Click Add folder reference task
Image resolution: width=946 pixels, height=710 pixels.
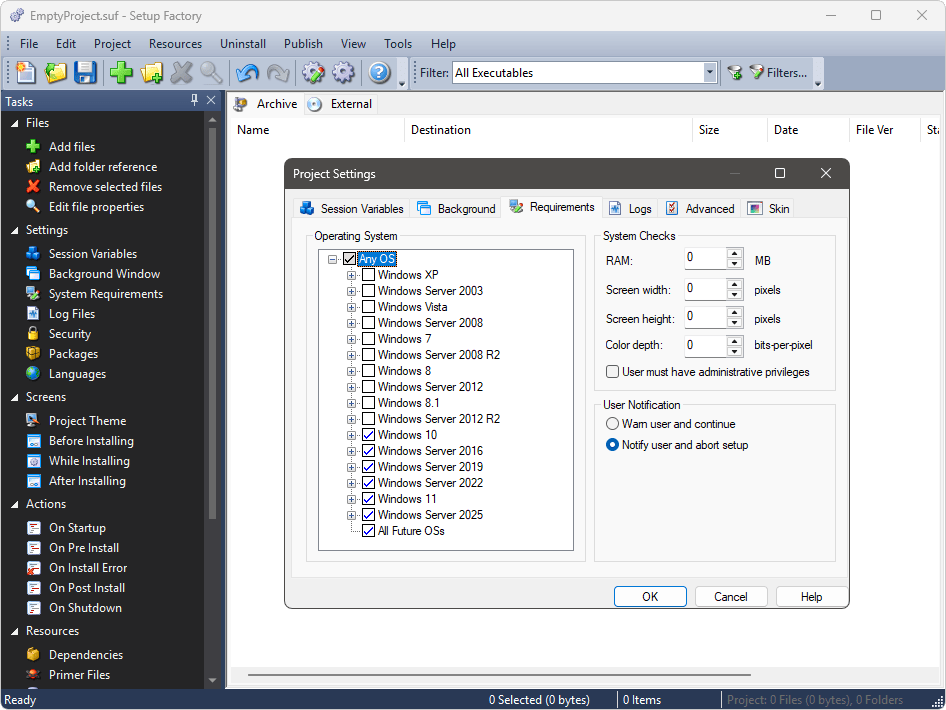pos(103,166)
